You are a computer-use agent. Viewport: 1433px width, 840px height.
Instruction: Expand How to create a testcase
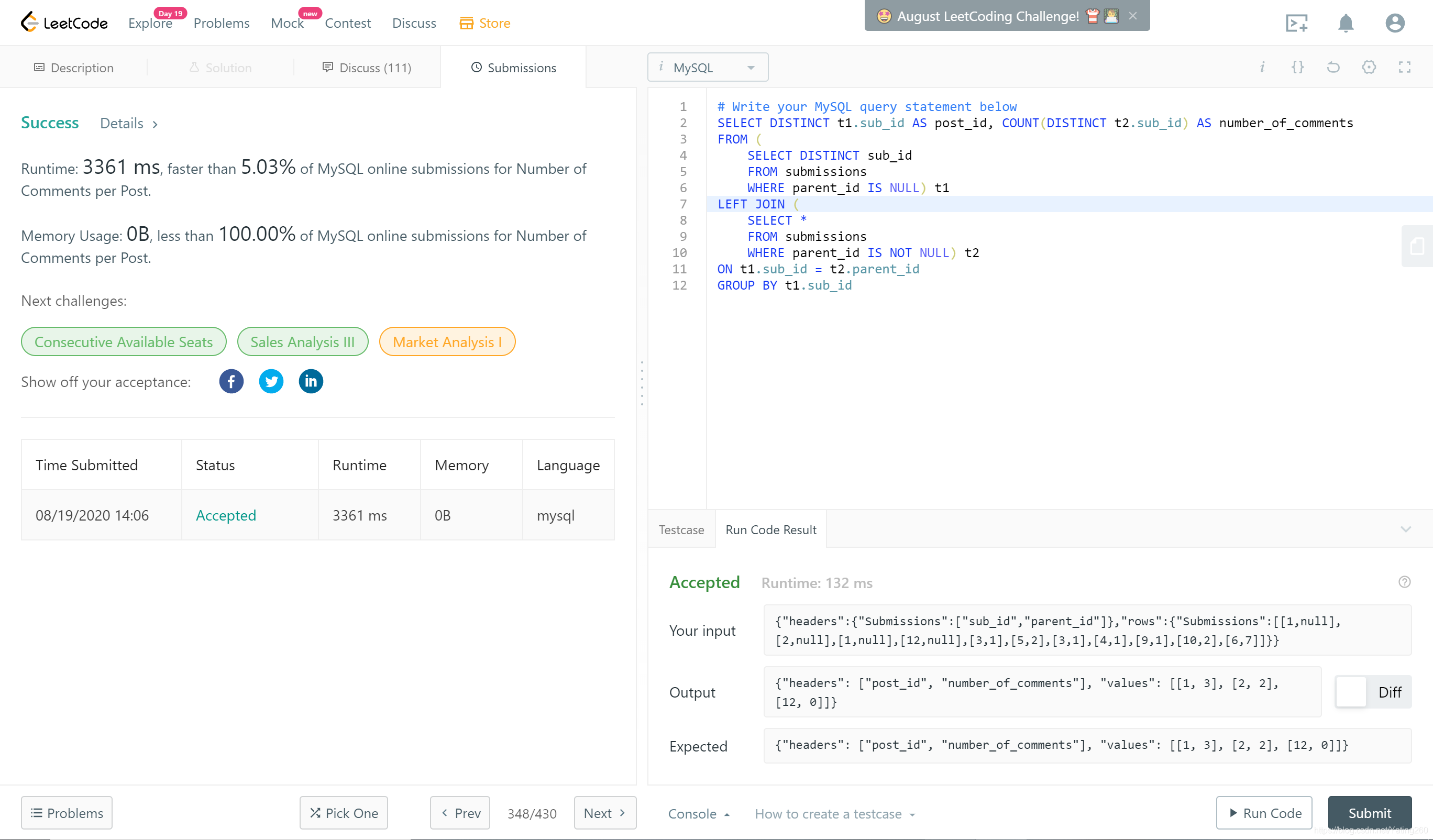tap(834, 814)
